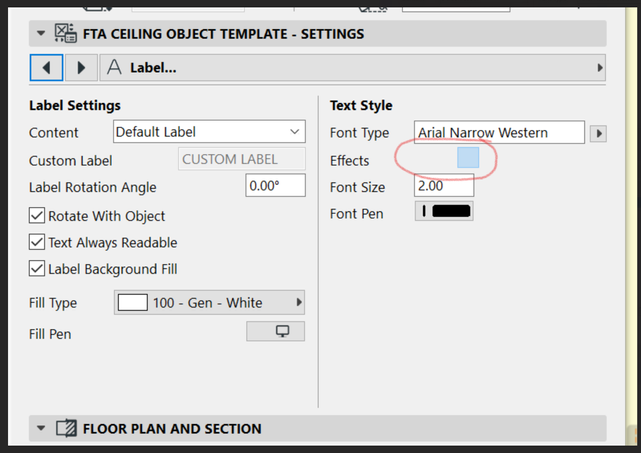Image resolution: width=641 pixels, height=453 pixels.
Task: Click the Arial Narrow Western font field
Action: 500,133
